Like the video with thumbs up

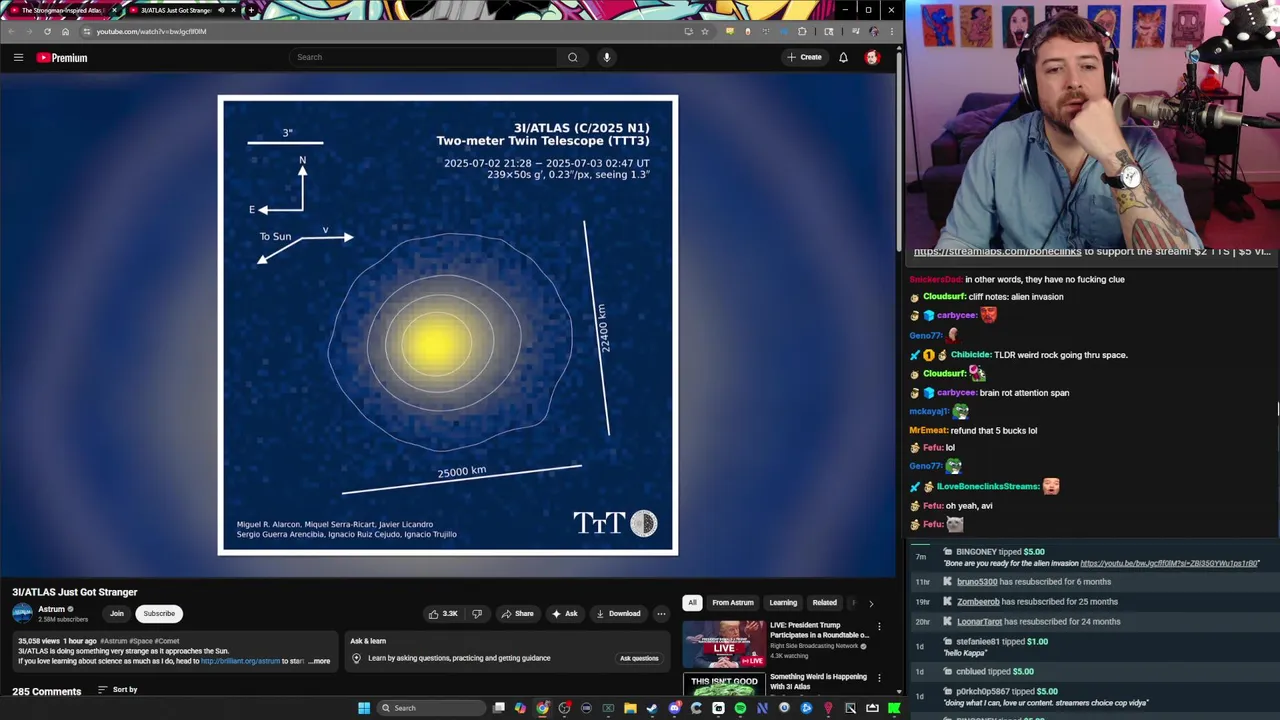[x=443, y=614]
